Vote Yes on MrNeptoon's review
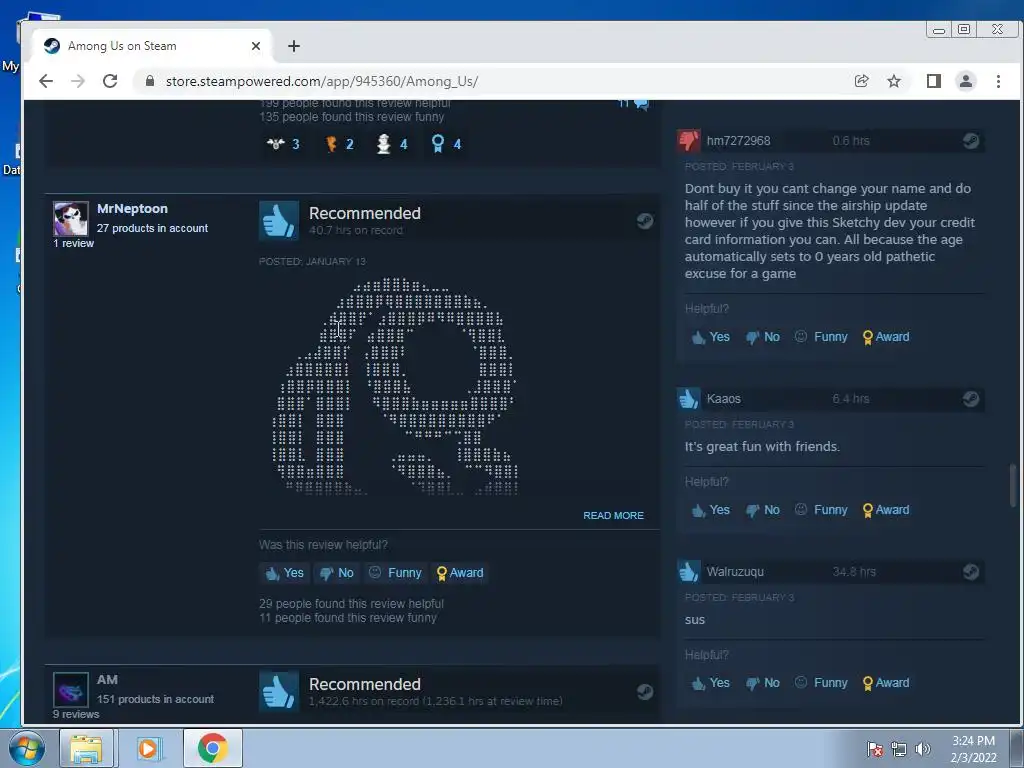 [x=284, y=573]
